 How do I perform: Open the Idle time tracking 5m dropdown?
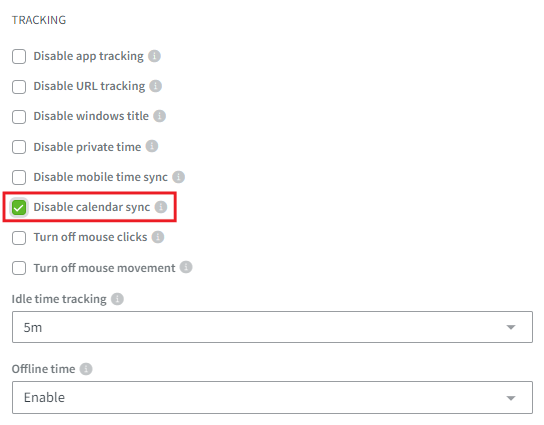tap(272, 327)
